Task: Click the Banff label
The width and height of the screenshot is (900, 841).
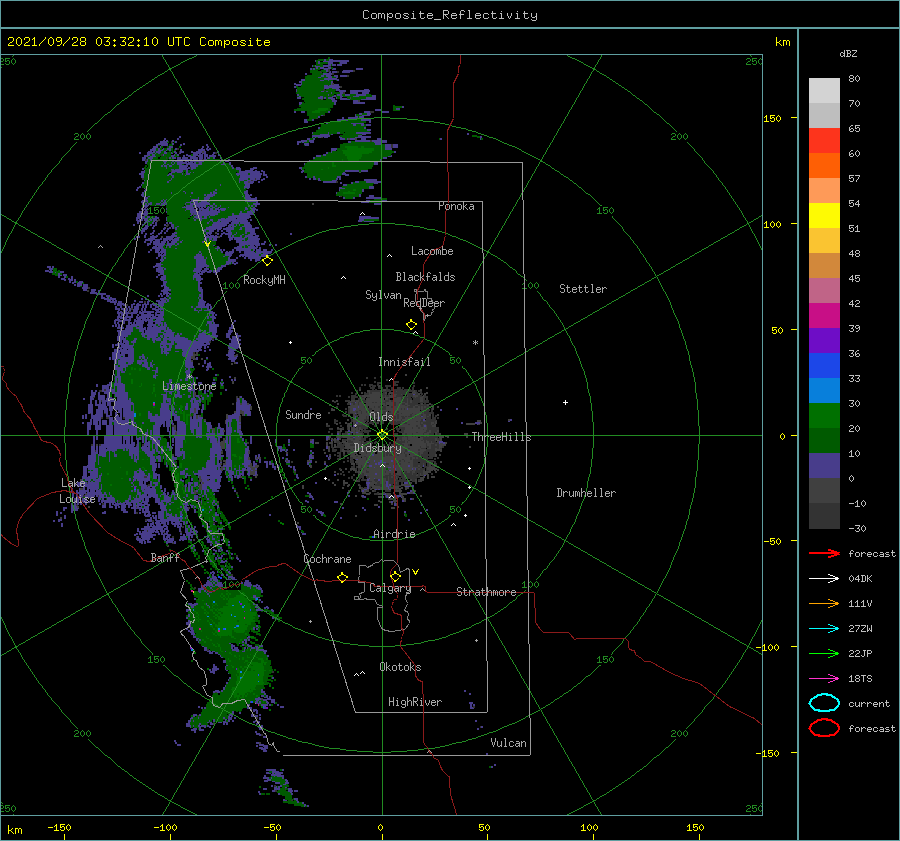Action: (165, 557)
